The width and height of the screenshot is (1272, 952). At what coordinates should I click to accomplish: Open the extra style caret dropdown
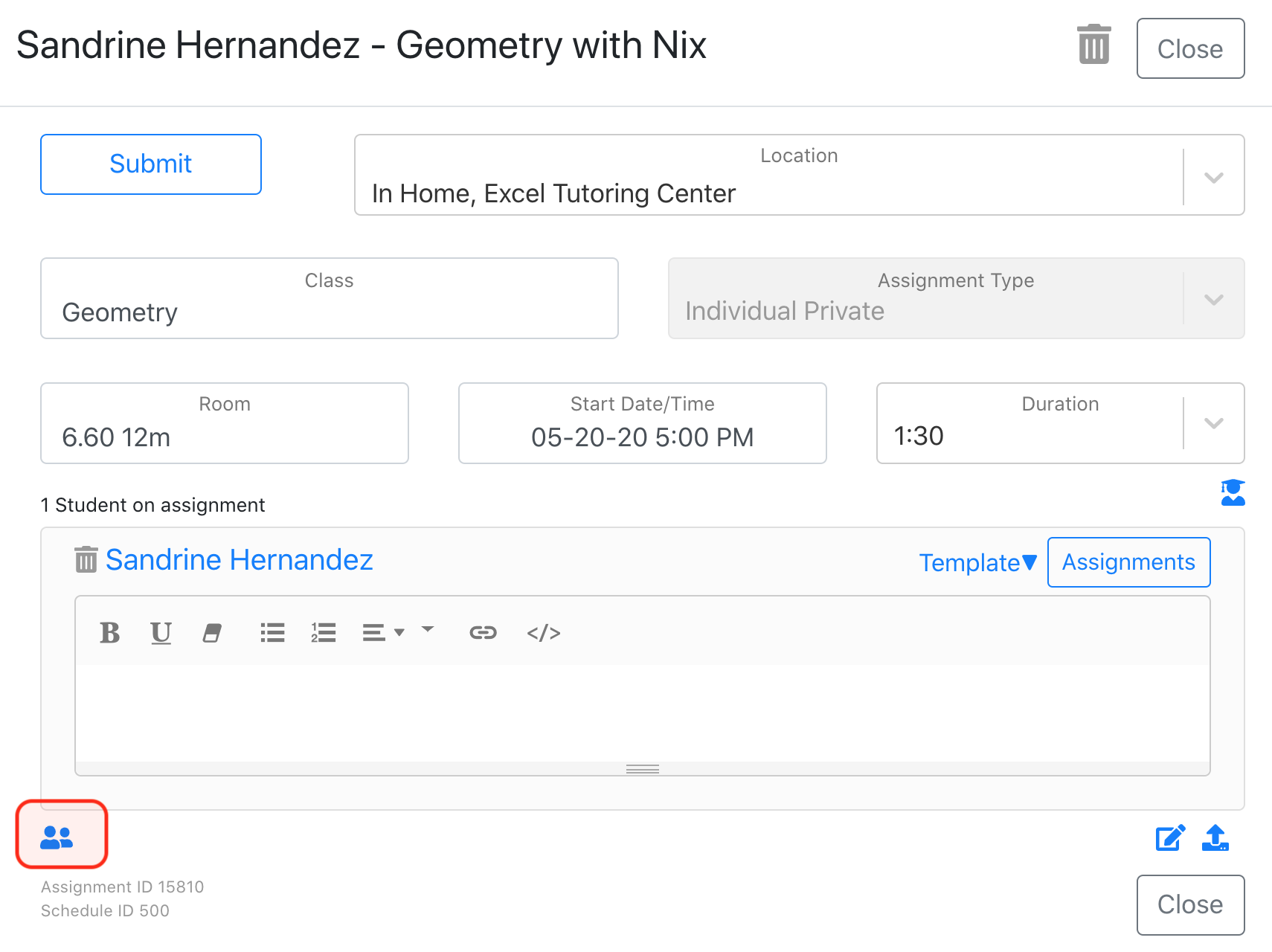(x=428, y=630)
